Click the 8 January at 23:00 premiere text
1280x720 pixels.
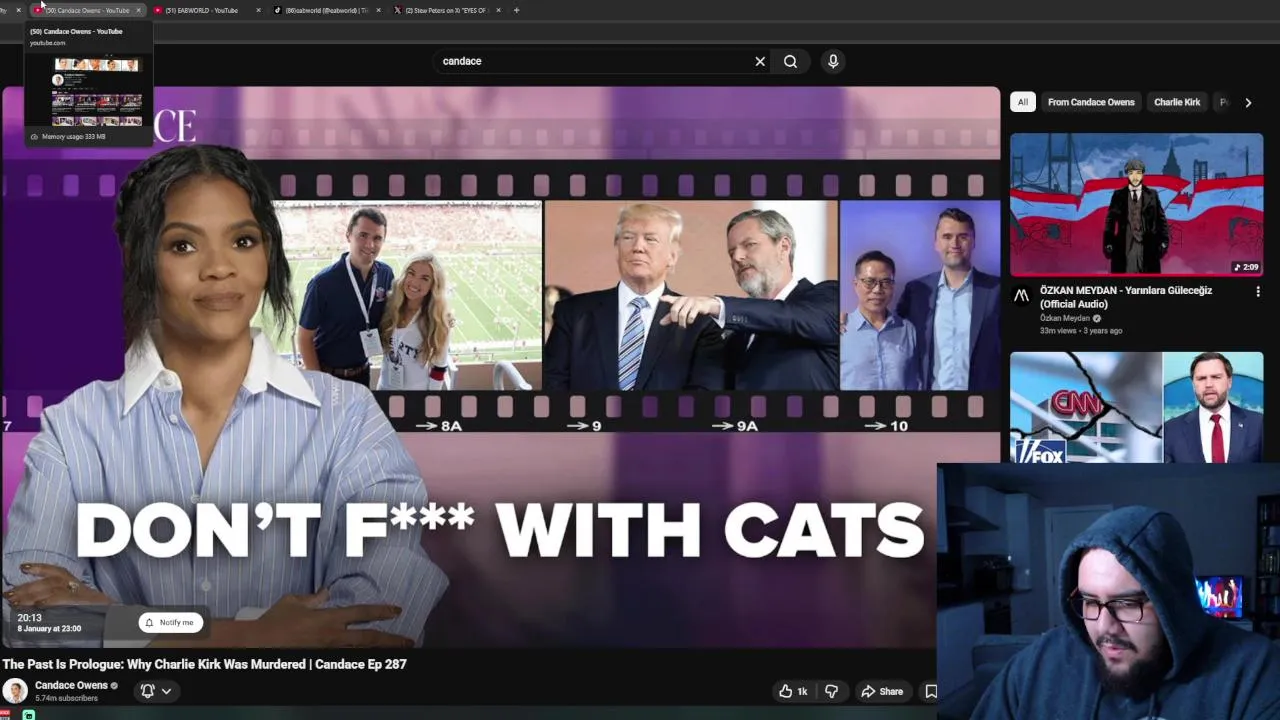(x=49, y=628)
